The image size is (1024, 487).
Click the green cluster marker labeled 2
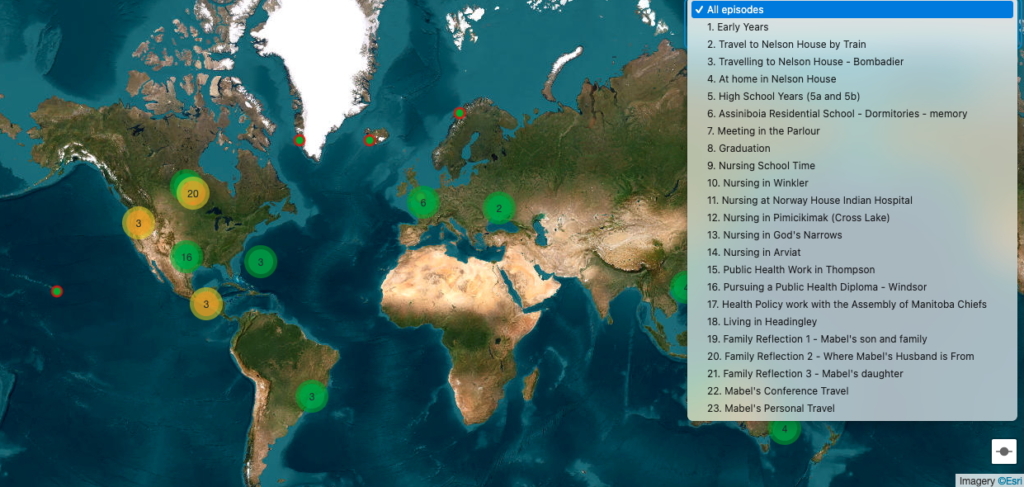point(498,209)
